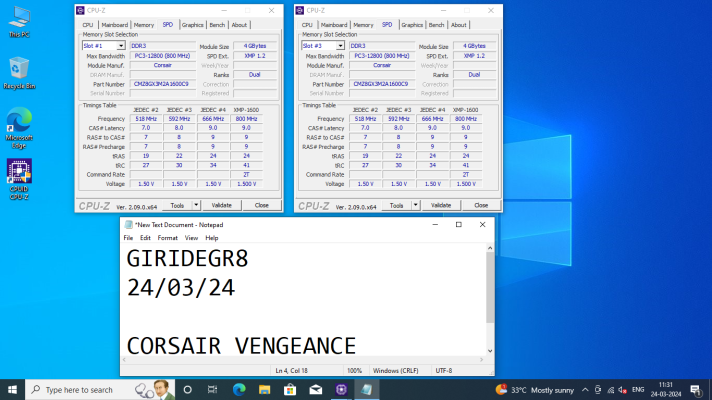
Task: Open Edge from the taskbar
Action: pyautogui.click(x=239, y=390)
